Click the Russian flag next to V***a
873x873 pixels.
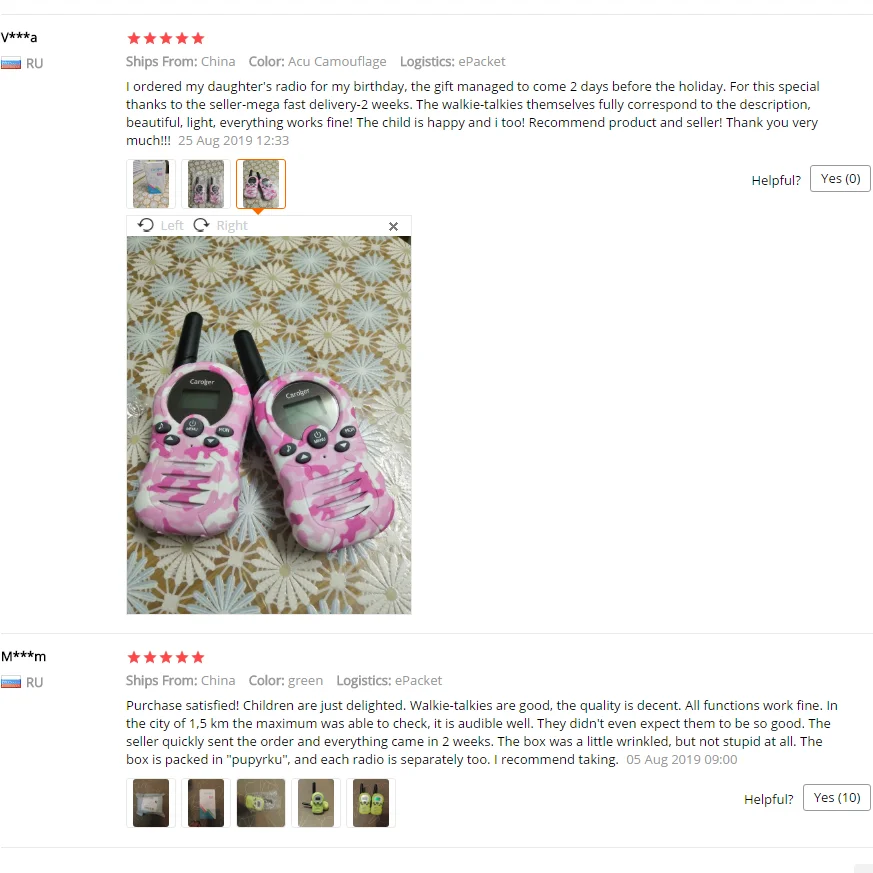(11, 63)
